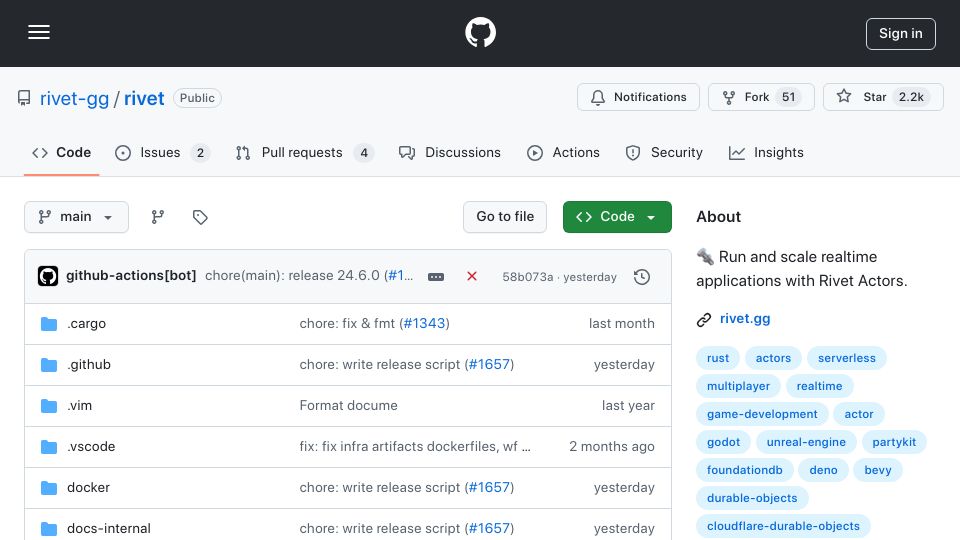Viewport: 960px width, 540px height.
Task: Select the partykit topic tag
Action: pos(894,443)
